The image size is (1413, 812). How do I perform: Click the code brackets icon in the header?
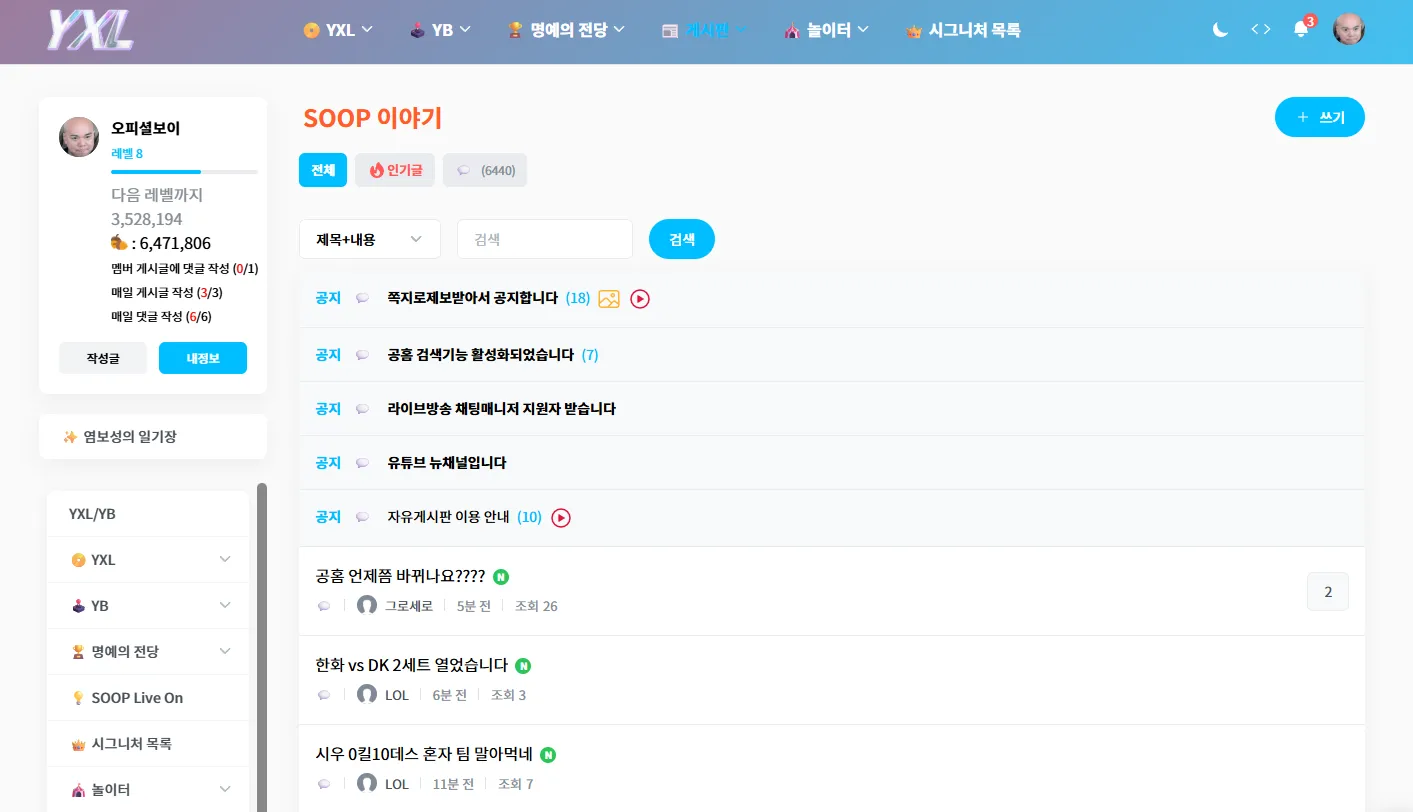click(1261, 30)
